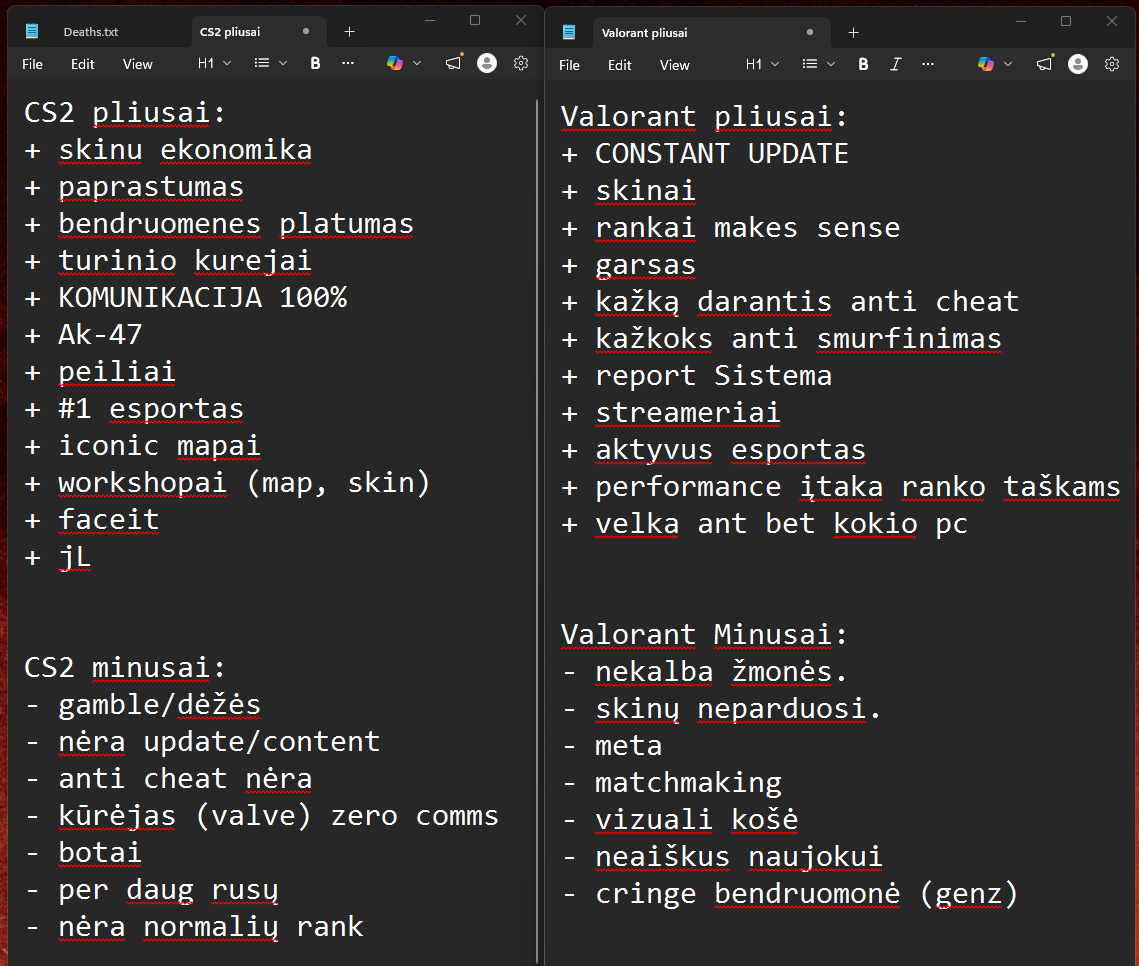Expand list chevron in right window
Screen dimensions: 1139x966
(x=831, y=64)
